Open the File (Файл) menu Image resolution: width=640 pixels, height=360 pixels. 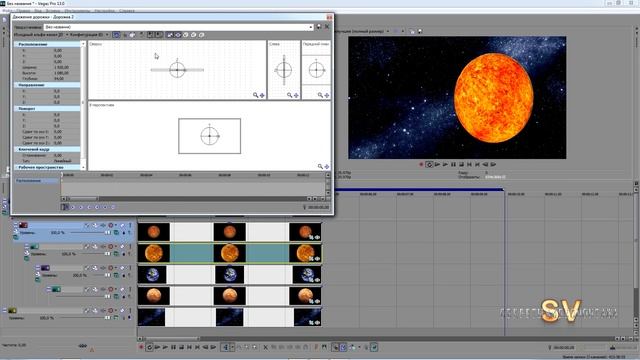pos(7,11)
